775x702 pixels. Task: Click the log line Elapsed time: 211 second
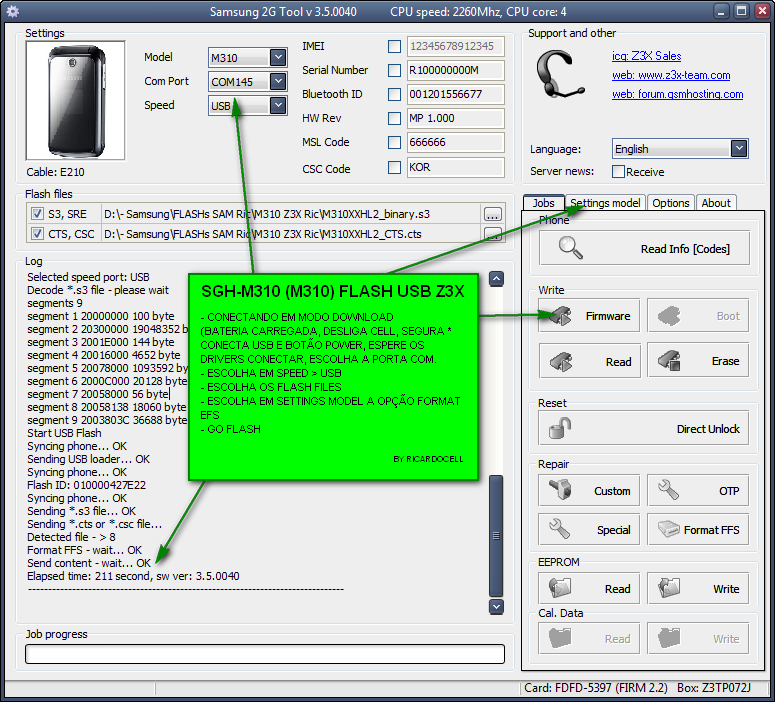pos(133,576)
